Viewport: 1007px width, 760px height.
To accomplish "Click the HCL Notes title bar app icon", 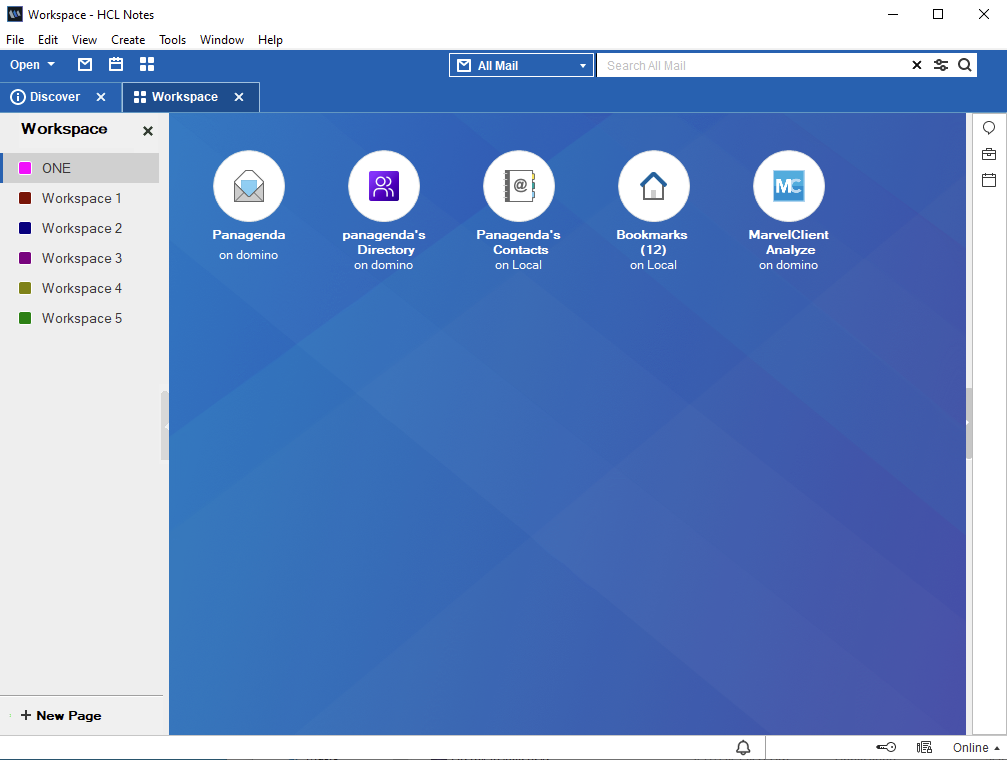I will pyautogui.click(x=14, y=14).
